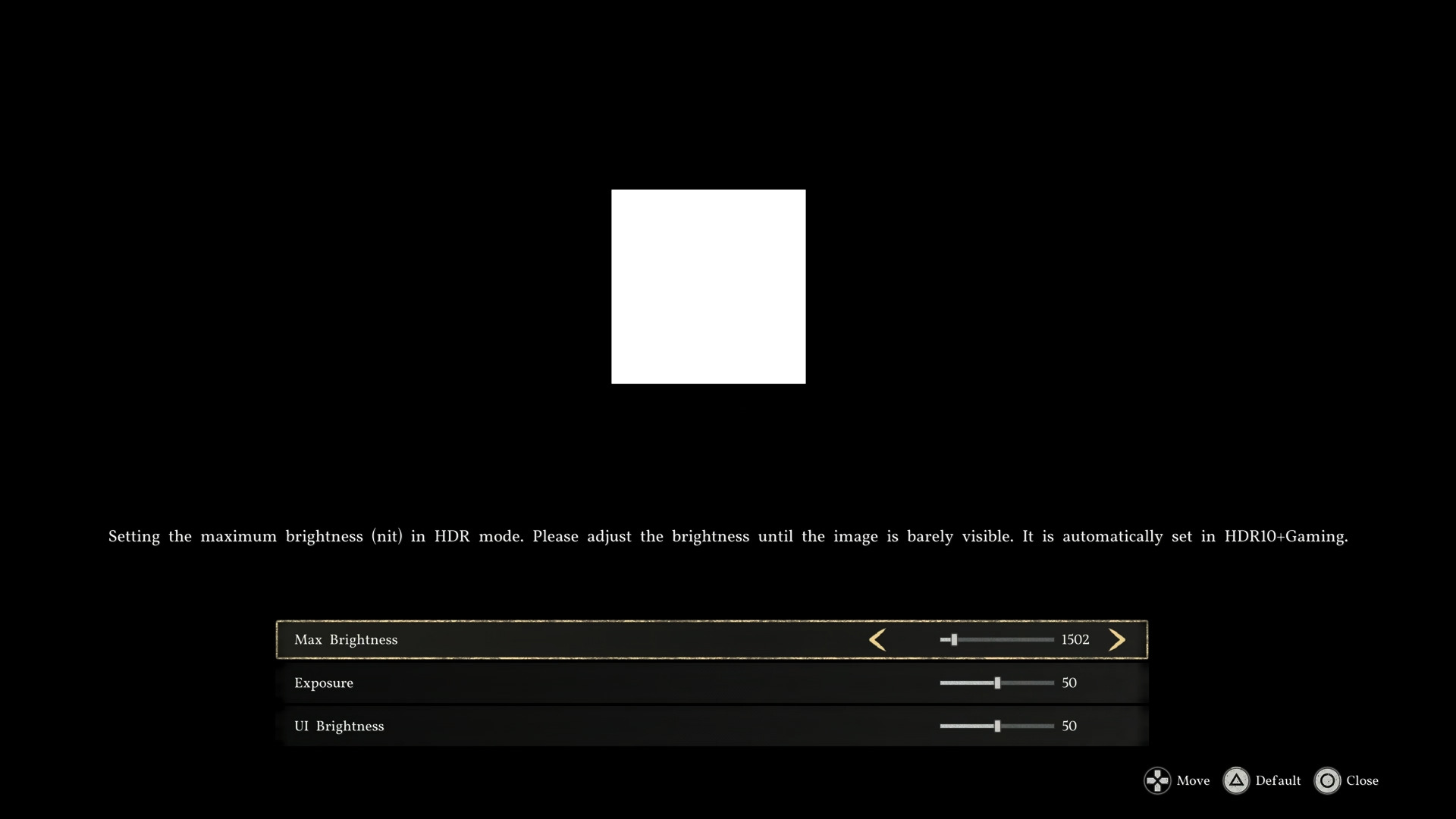Viewport: 1456px width, 819px height.
Task: Click the Exposure slider handle
Action: pos(997,683)
